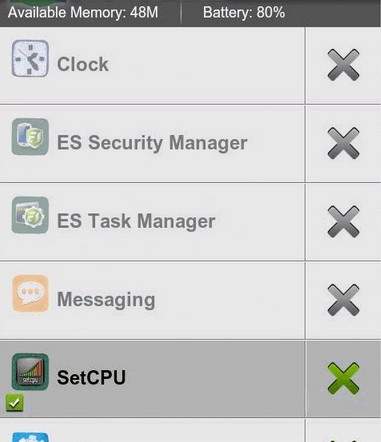Tap the partially visible blue app icon
Viewport: 381px width, 442px height.
click(x=30, y=437)
